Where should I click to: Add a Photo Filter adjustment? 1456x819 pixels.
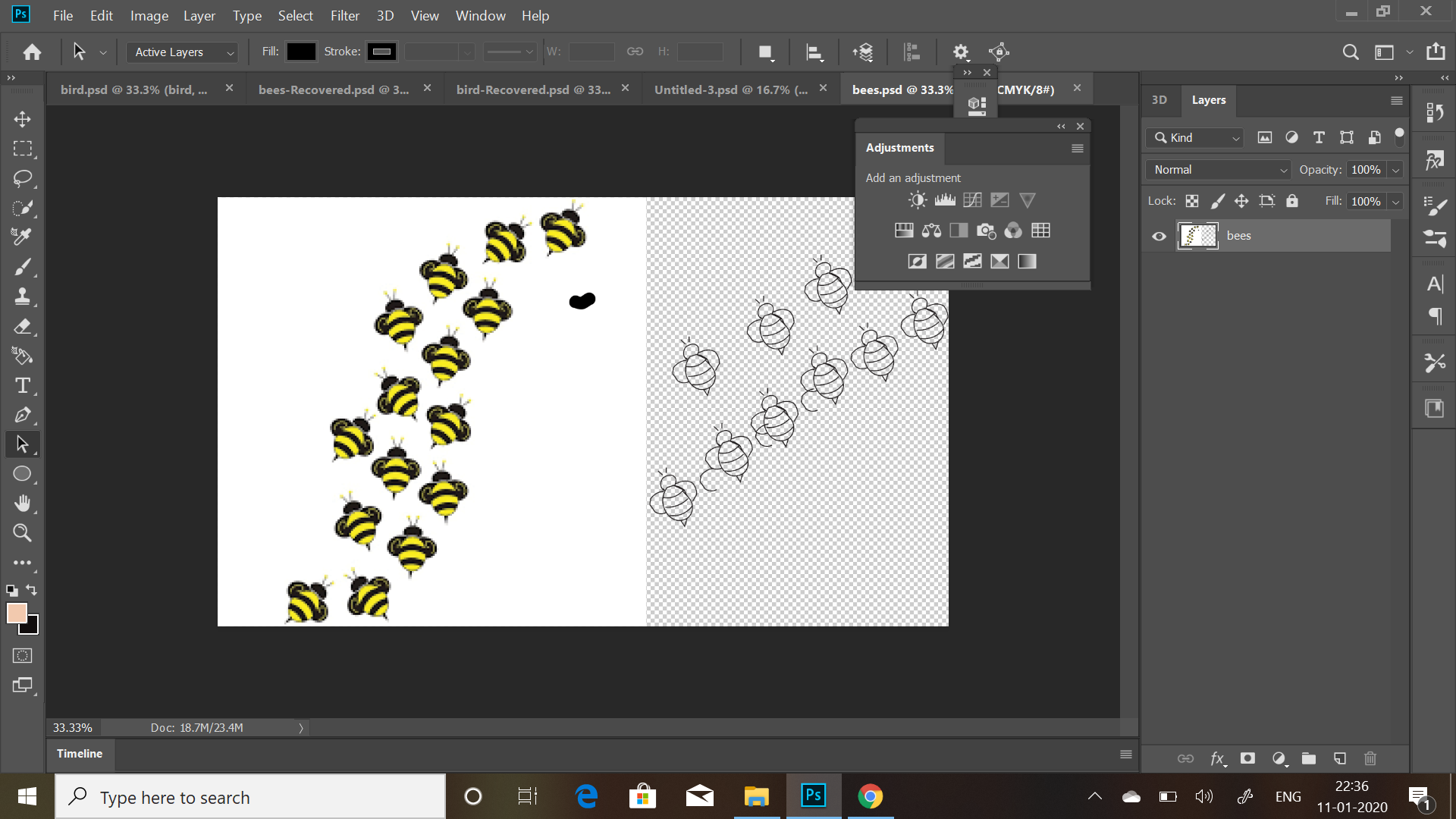[x=986, y=231]
